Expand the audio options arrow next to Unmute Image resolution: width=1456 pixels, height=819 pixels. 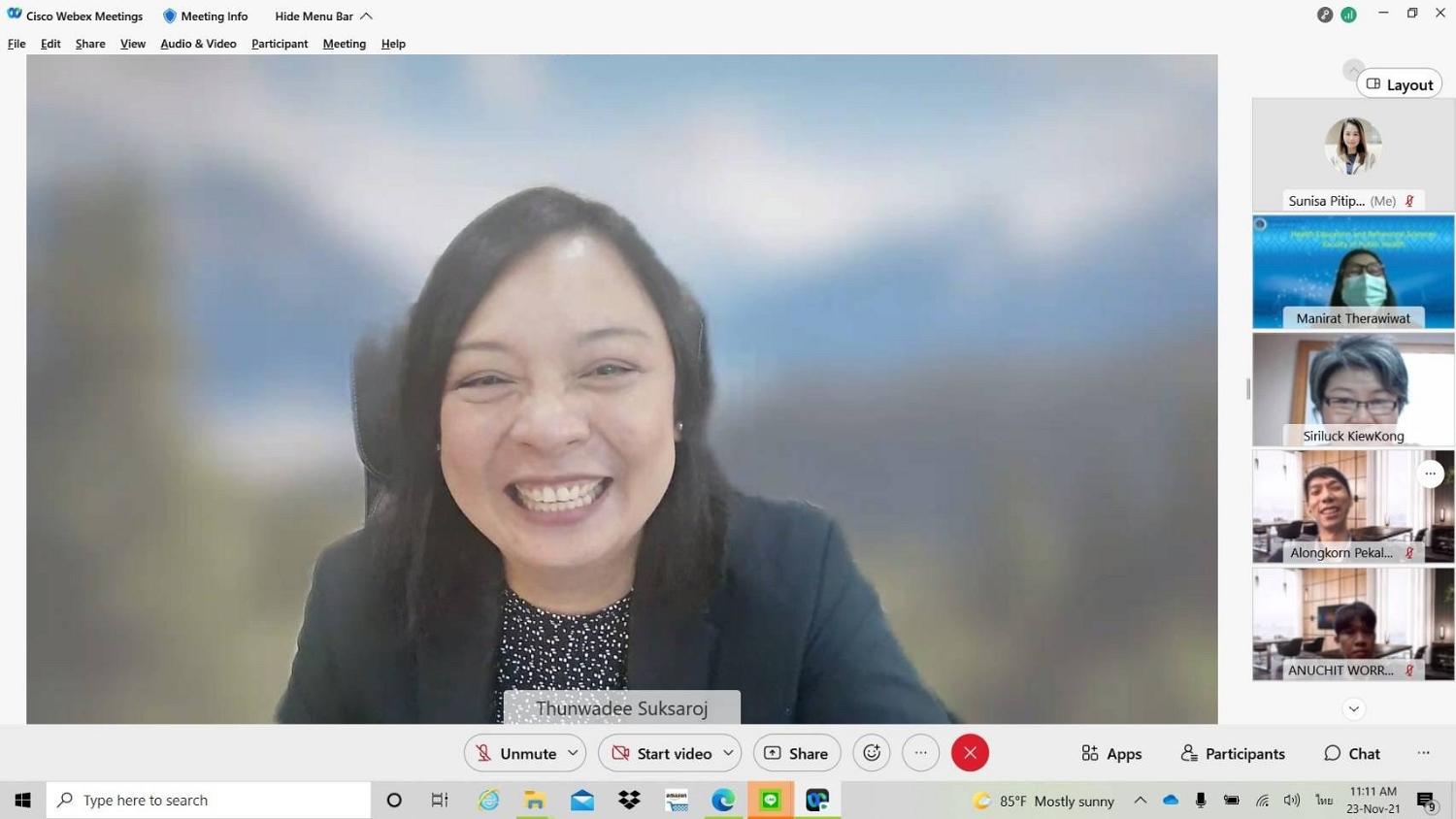(x=573, y=753)
